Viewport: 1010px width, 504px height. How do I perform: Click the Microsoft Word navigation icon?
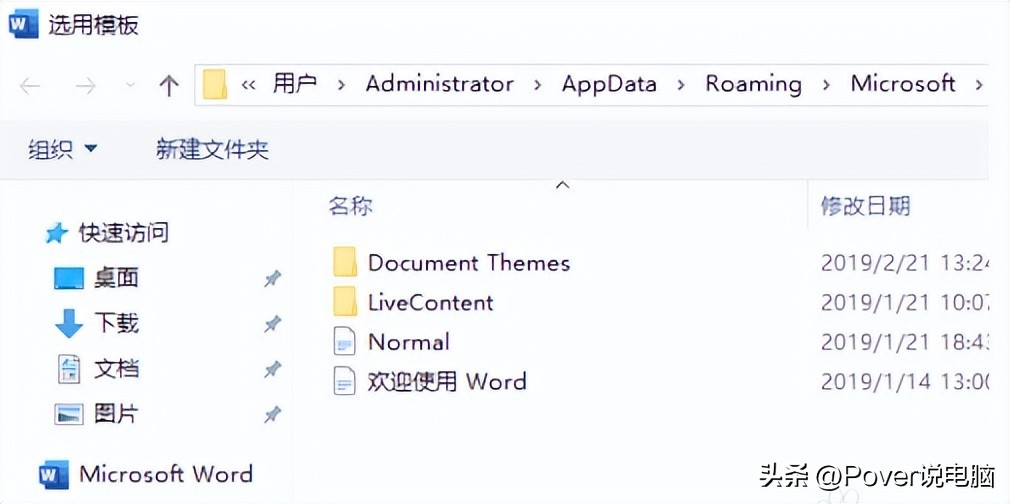tap(54, 474)
